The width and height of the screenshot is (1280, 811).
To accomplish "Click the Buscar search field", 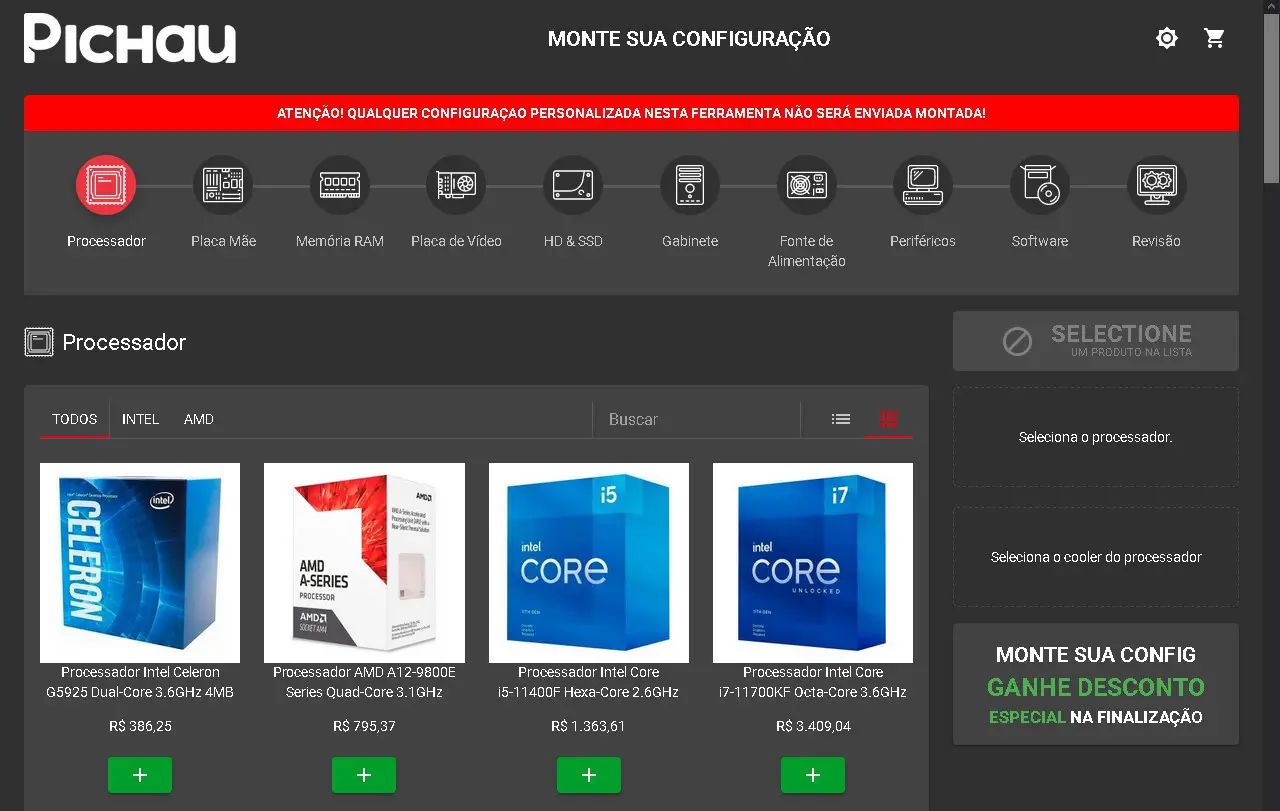I will 696,419.
